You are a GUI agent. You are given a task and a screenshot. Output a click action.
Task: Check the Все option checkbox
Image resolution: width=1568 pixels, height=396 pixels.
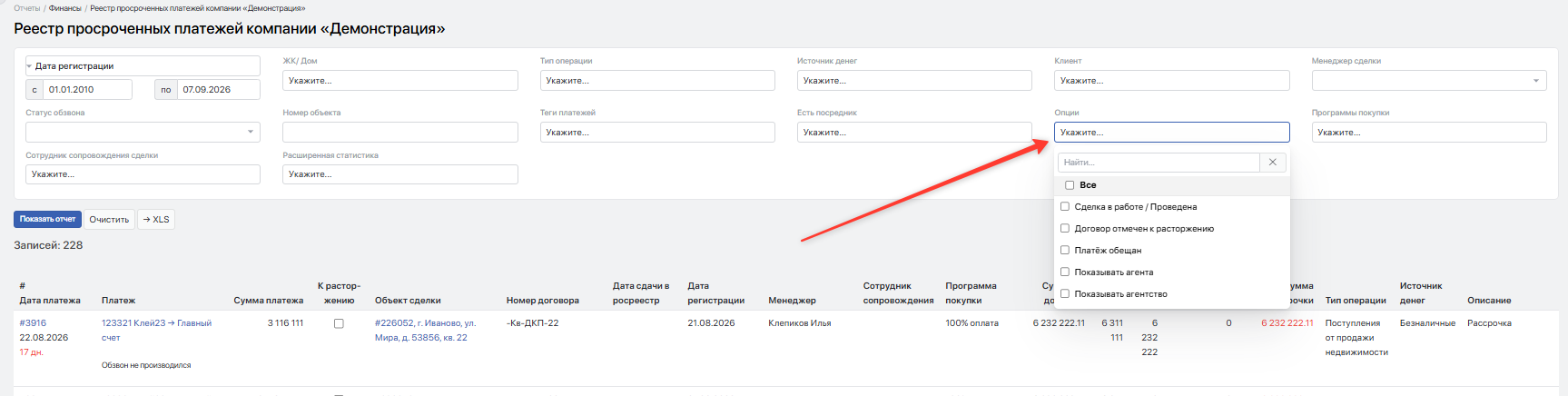click(x=1070, y=185)
